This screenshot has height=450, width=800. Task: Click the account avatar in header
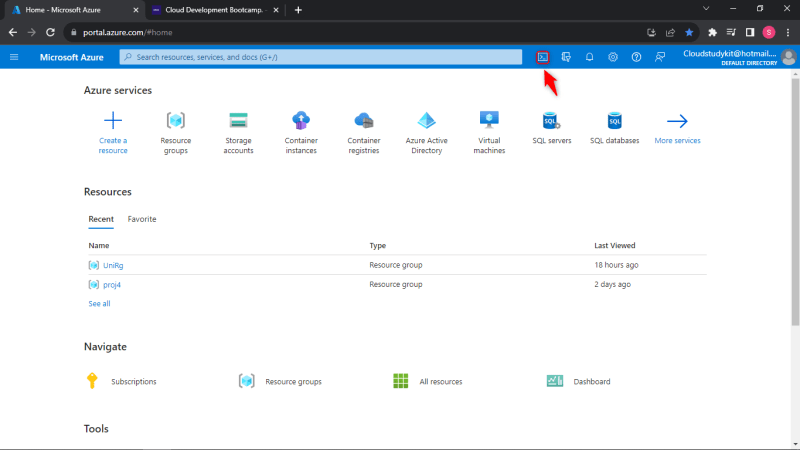click(788, 57)
